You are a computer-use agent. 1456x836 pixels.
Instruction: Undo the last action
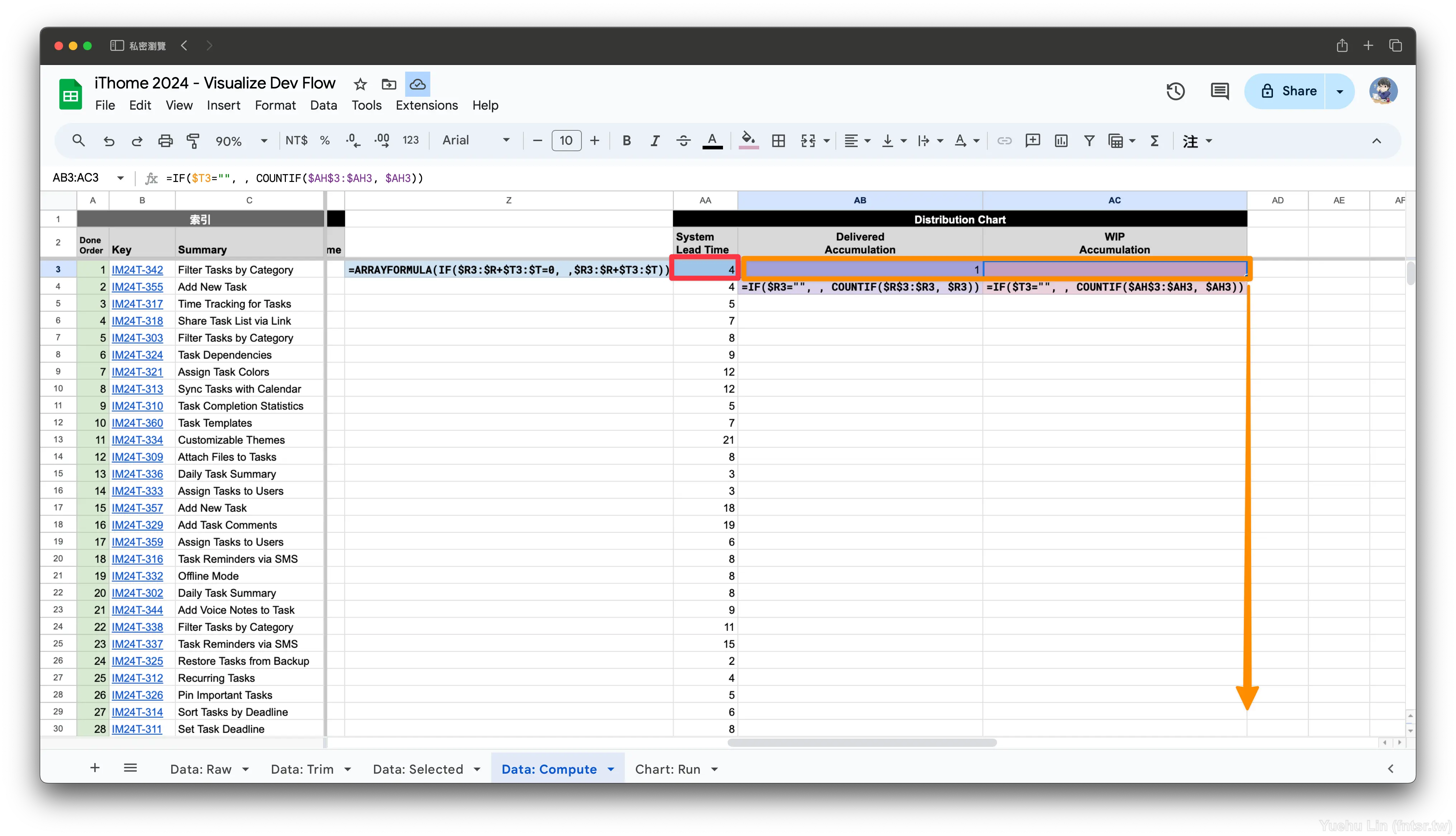tap(109, 141)
